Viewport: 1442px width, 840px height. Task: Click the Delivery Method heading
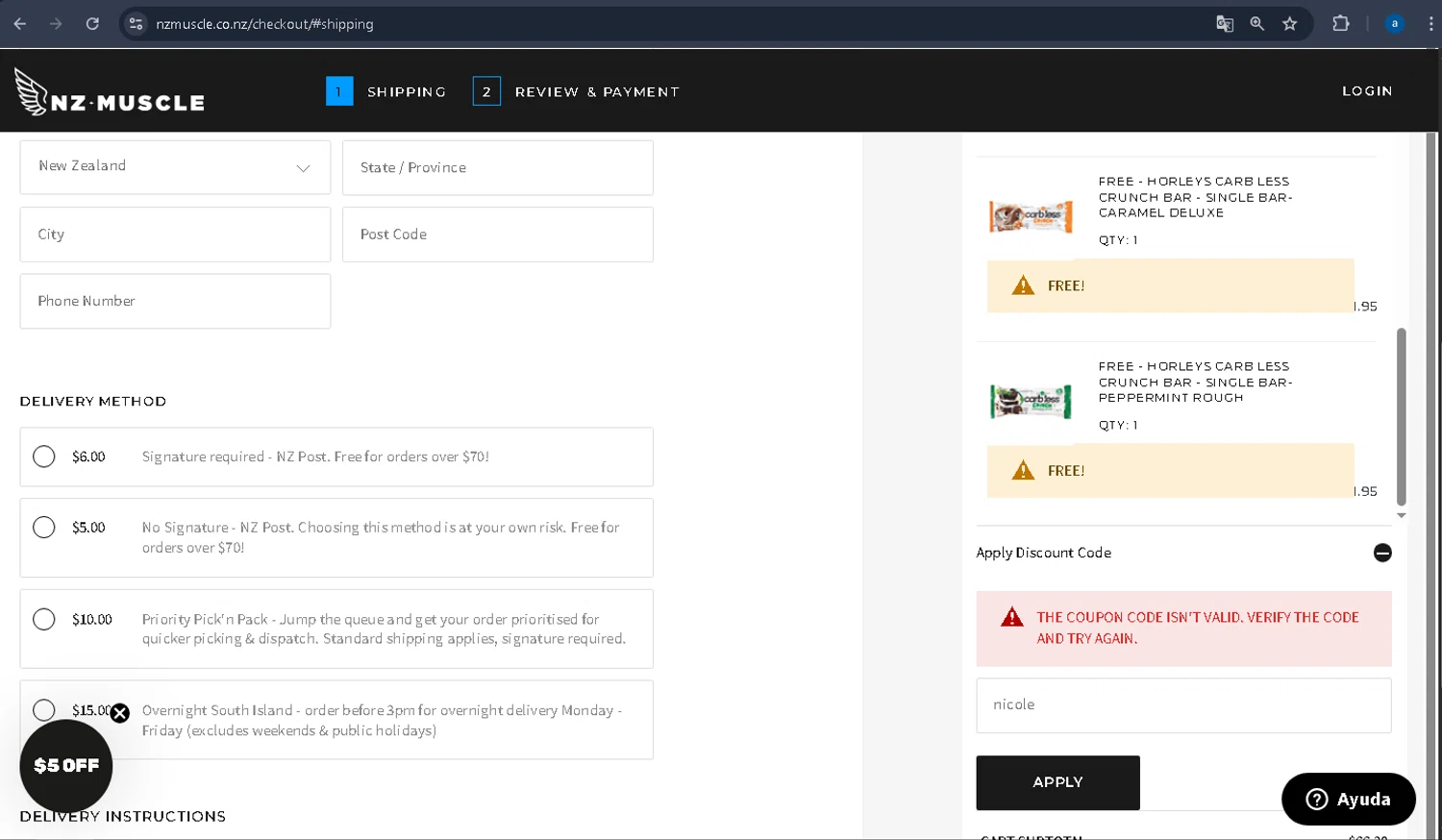coord(93,402)
